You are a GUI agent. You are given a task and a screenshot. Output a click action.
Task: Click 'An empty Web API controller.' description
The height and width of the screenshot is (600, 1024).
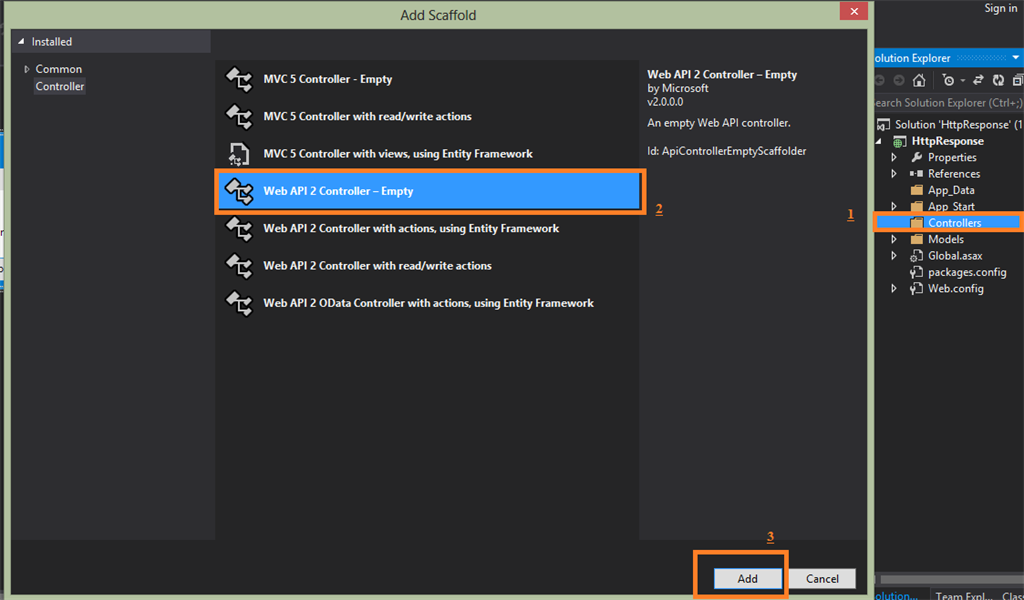click(718, 123)
